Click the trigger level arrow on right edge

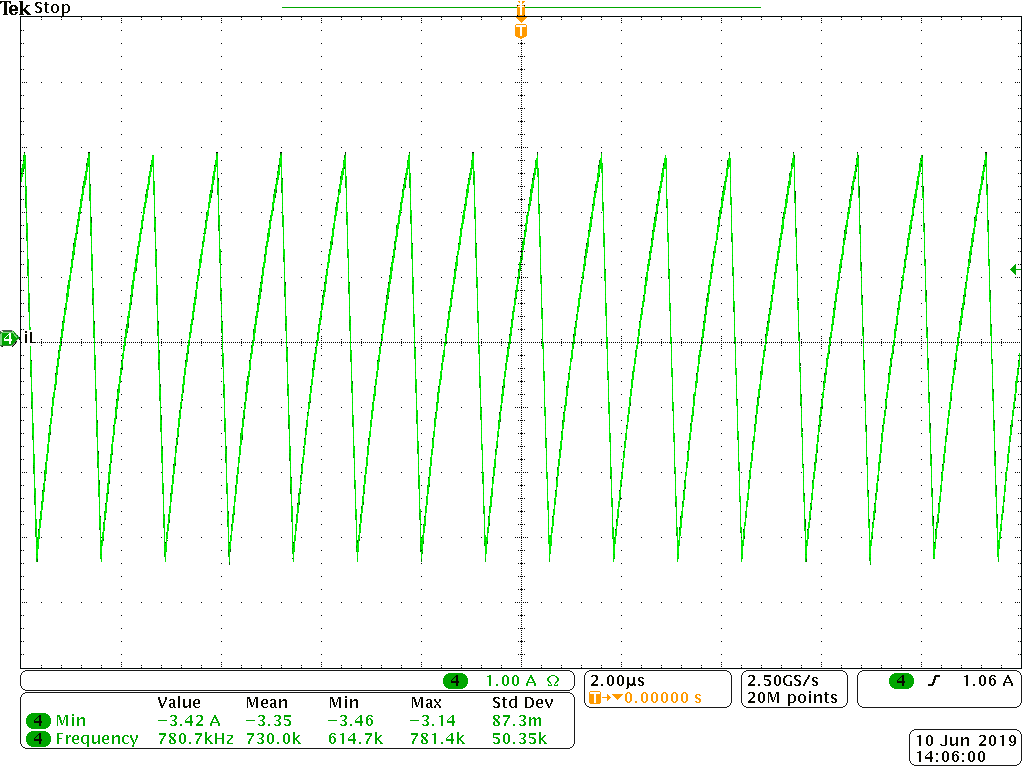(x=1015, y=269)
